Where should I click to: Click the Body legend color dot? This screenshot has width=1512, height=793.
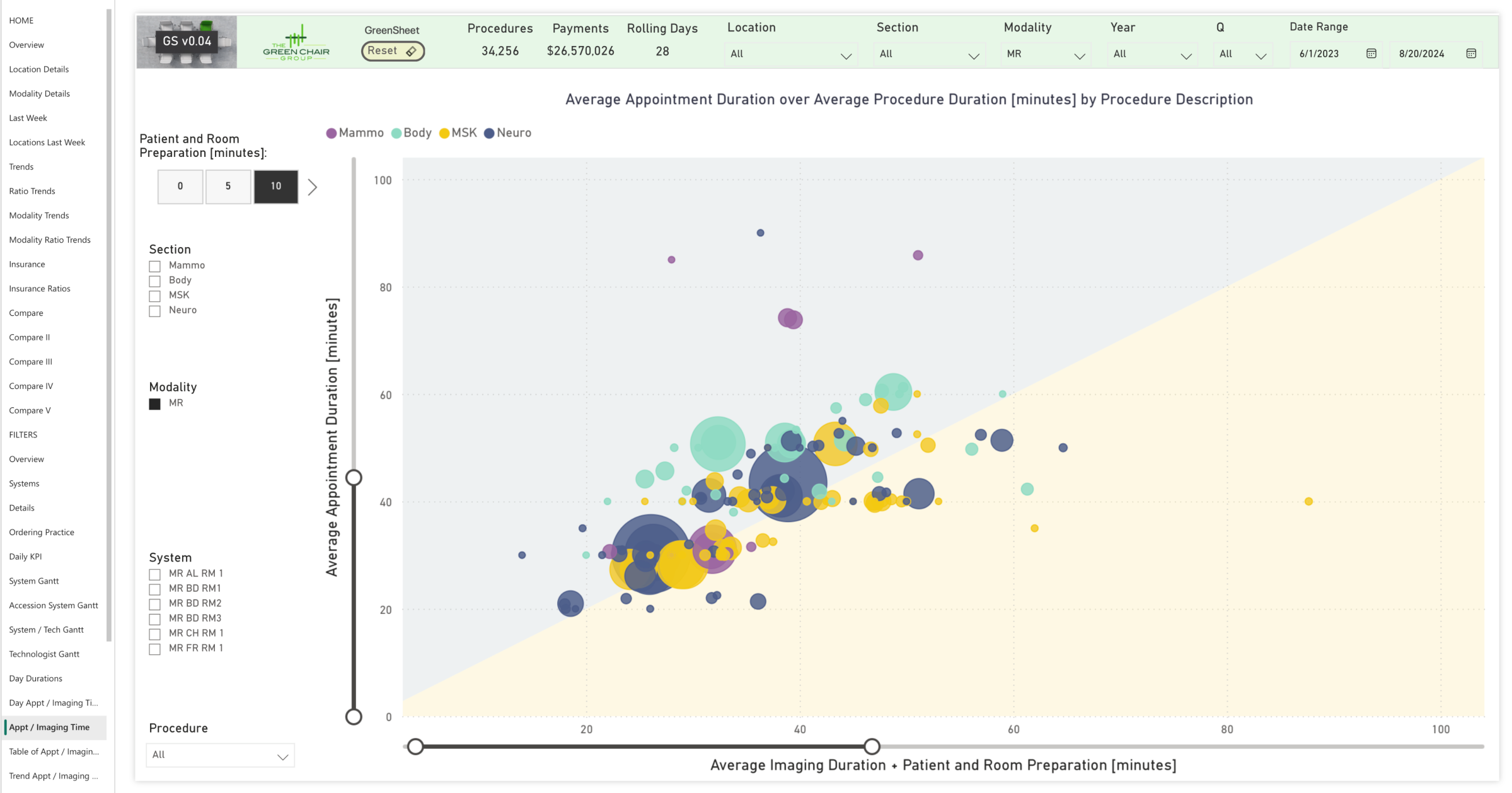[x=396, y=133]
